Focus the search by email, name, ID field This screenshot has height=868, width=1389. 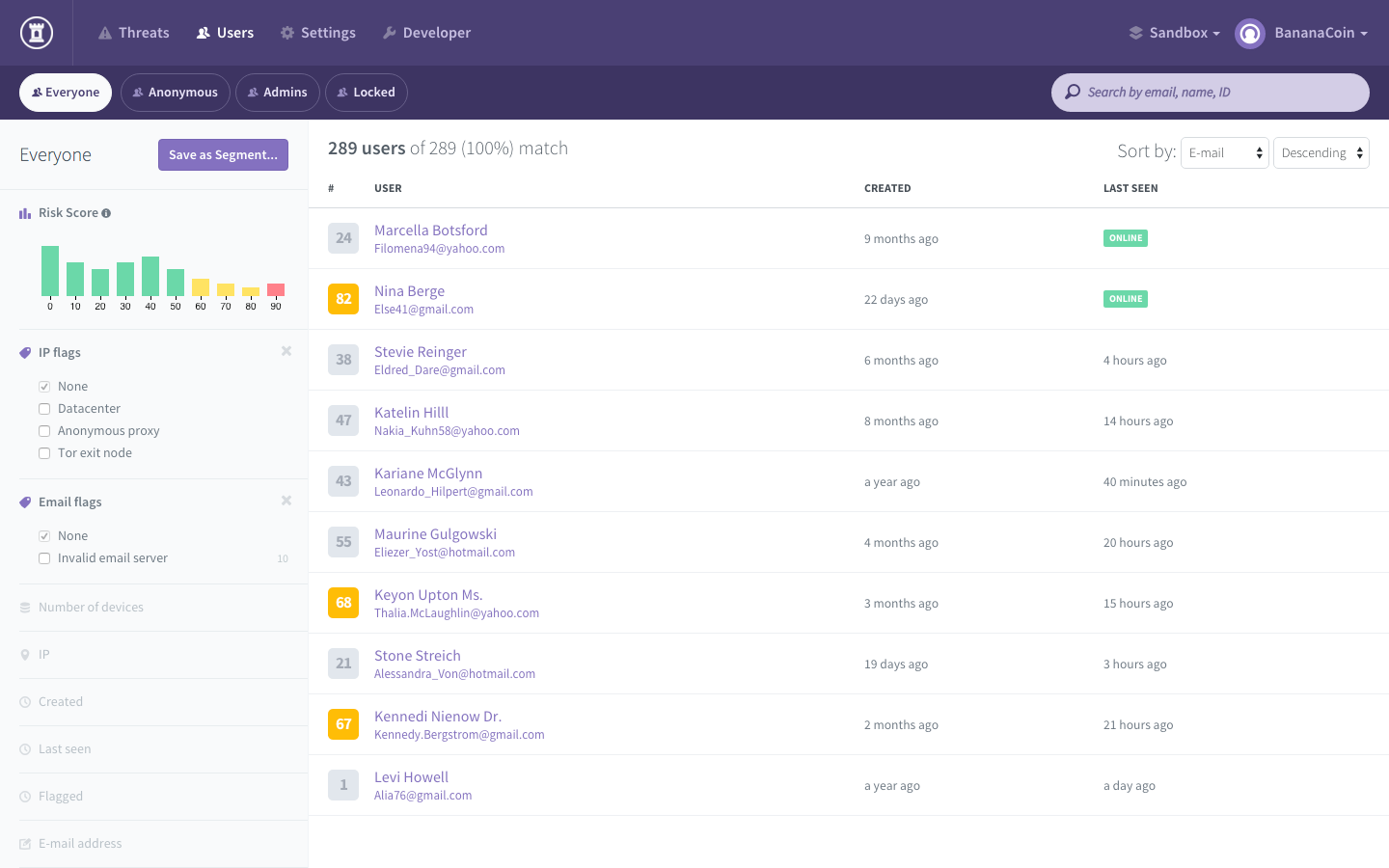[x=1211, y=93]
